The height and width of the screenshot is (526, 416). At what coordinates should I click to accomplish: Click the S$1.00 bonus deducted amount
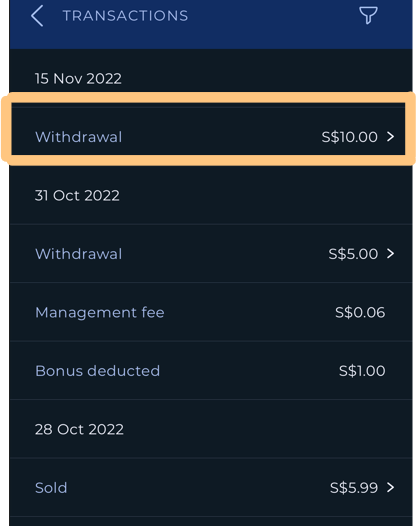(362, 371)
